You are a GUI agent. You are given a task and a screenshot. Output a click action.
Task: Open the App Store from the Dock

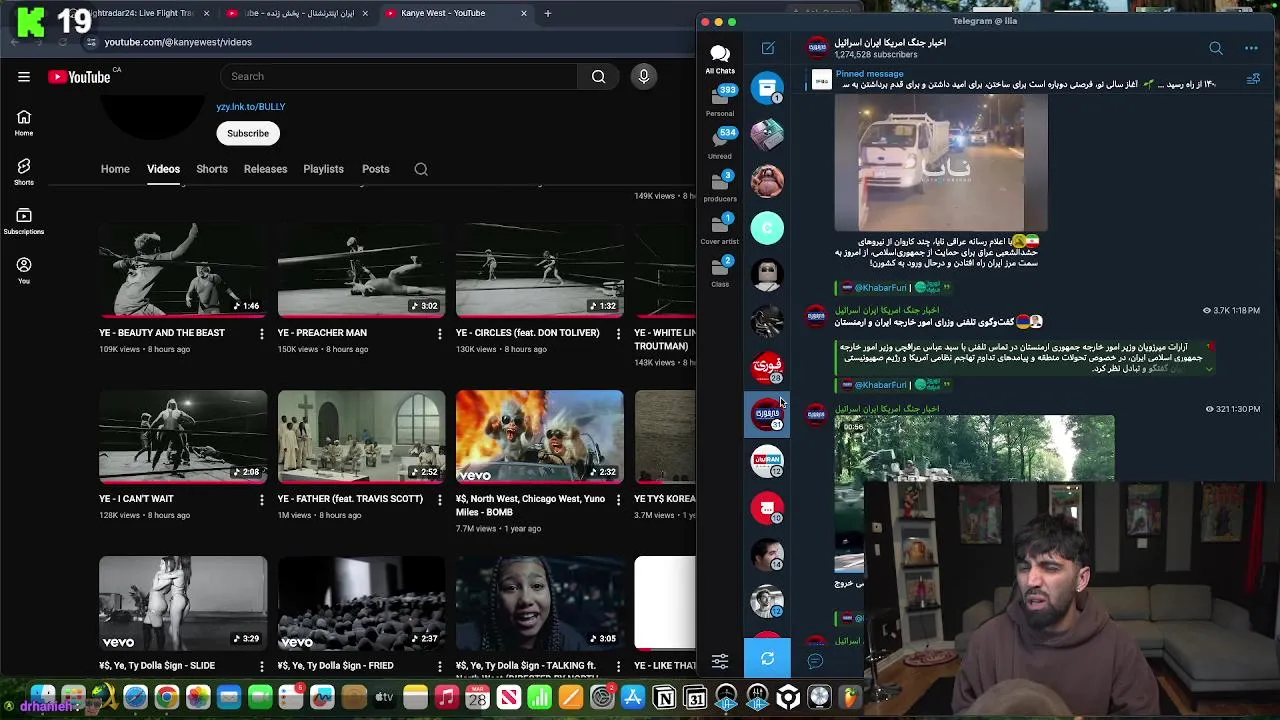tap(633, 697)
